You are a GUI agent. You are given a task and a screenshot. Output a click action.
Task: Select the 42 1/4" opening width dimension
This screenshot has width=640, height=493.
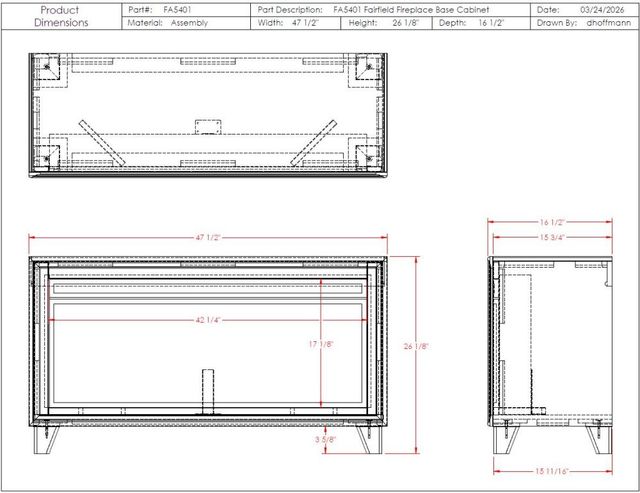point(208,320)
